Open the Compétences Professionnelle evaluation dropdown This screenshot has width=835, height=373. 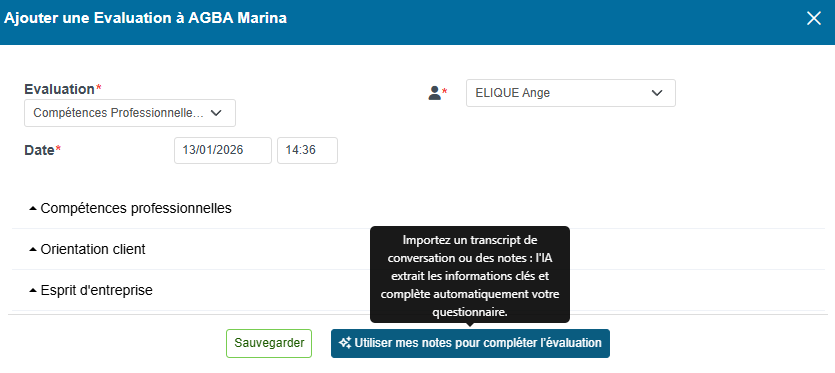point(130,113)
